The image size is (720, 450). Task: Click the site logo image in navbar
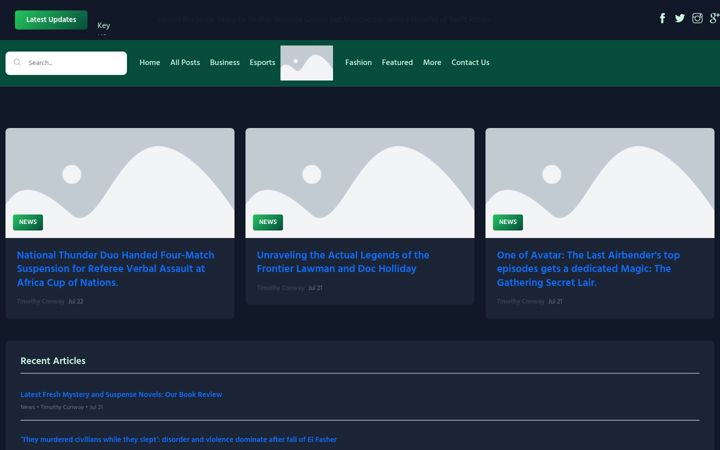click(307, 63)
